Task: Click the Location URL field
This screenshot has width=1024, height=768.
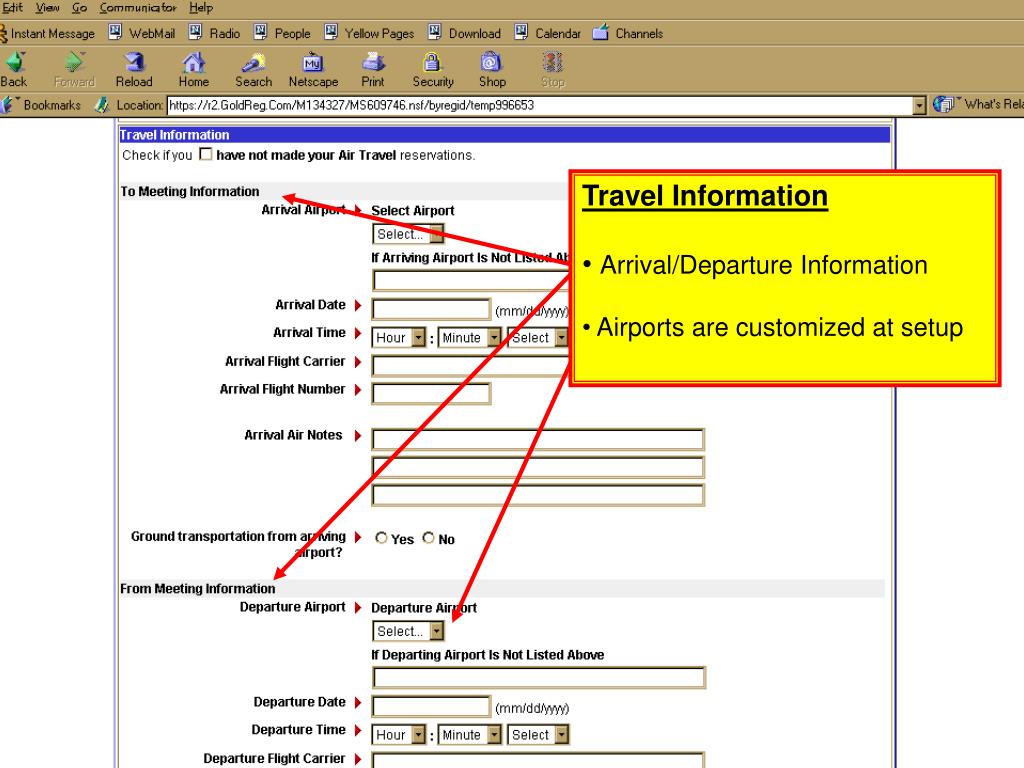Action: [540, 105]
